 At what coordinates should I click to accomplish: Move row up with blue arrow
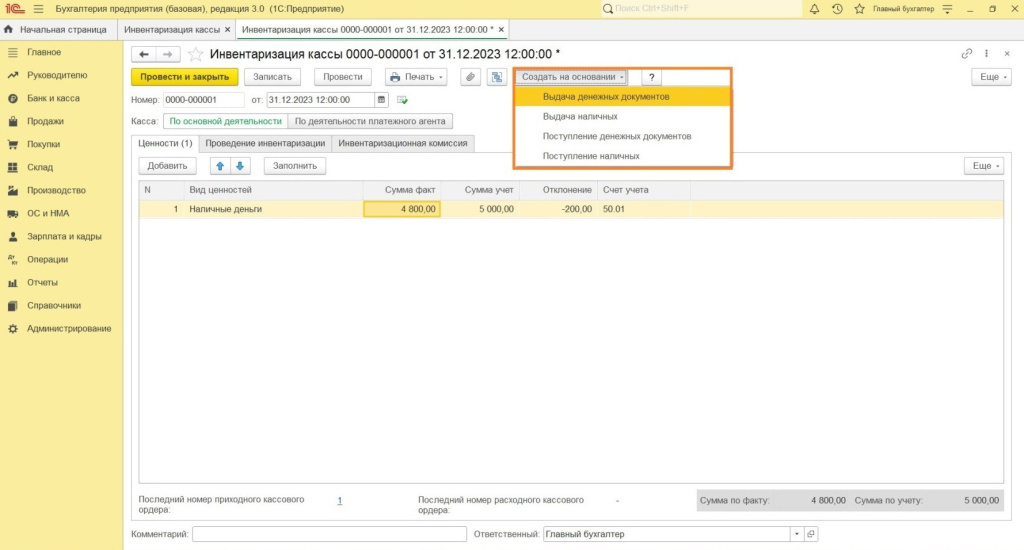click(220, 166)
